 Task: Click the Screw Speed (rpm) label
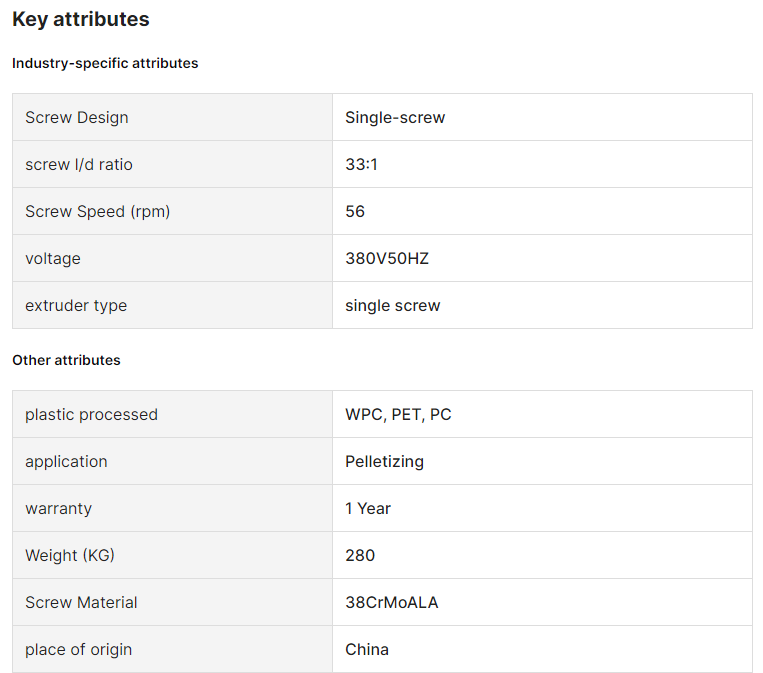coord(97,211)
